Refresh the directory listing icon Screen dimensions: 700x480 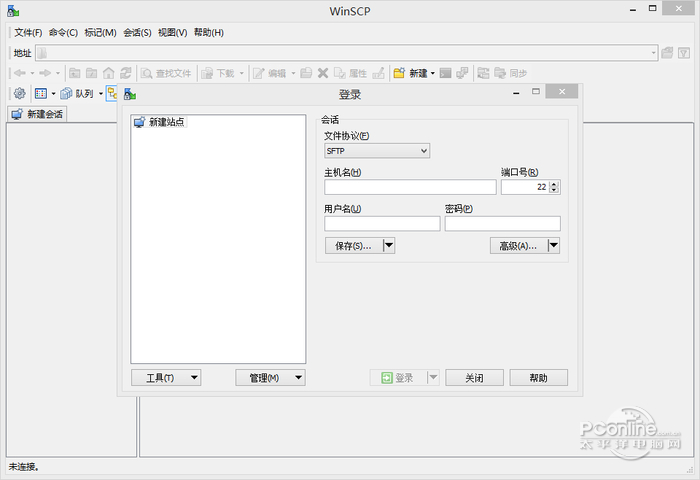pyautogui.click(x=126, y=73)
